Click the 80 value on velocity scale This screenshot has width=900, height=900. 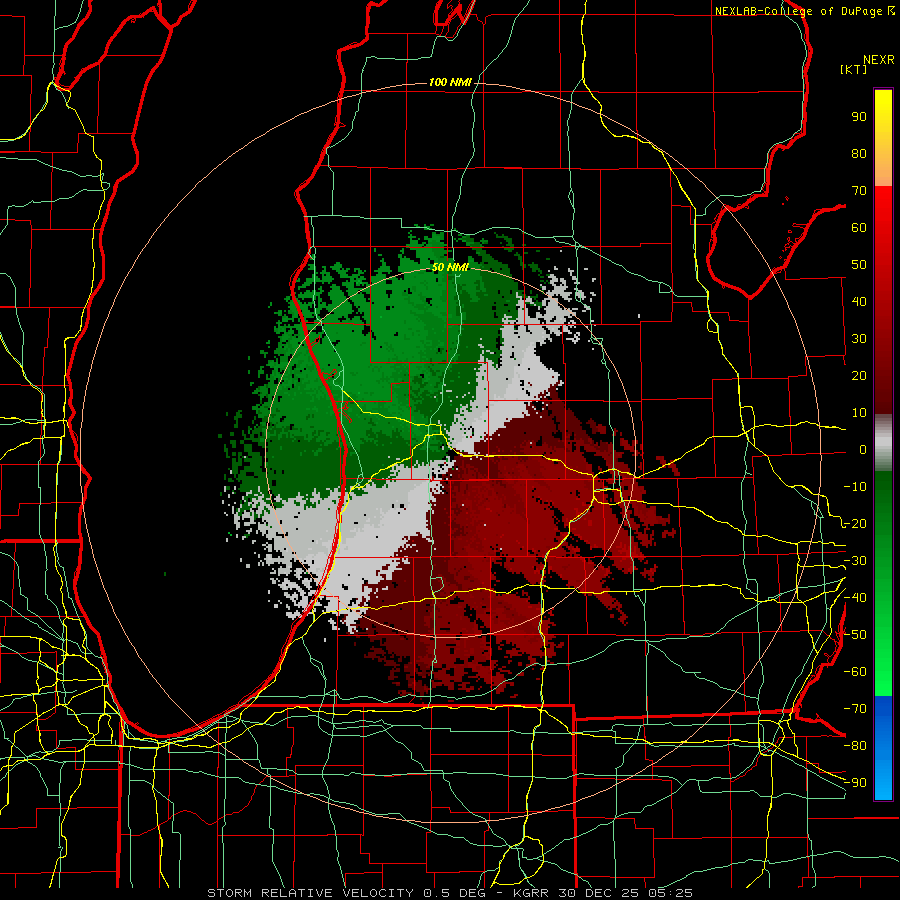(x=859, y=153)
